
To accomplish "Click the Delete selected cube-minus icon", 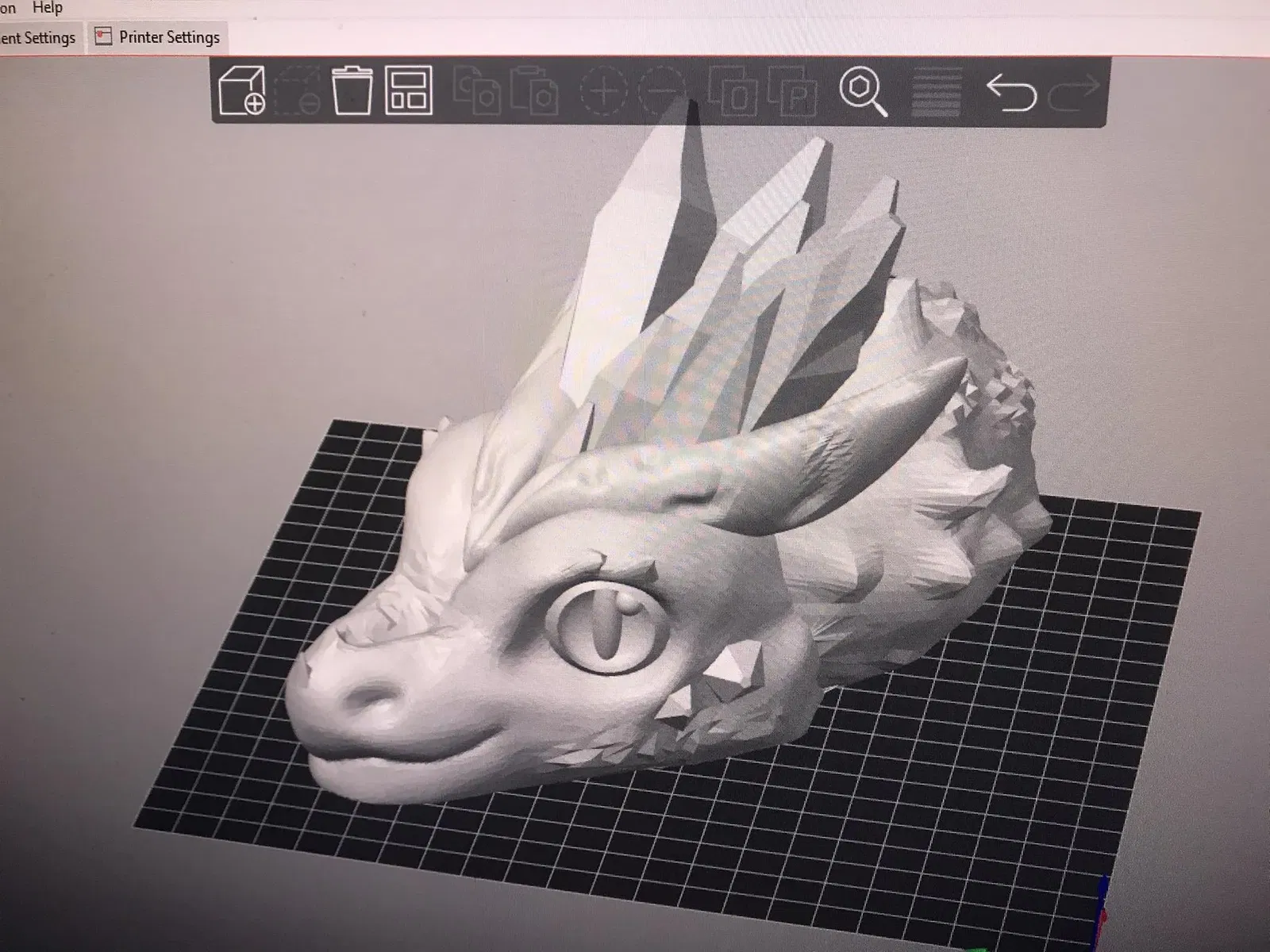I will [x=297, y=91].
